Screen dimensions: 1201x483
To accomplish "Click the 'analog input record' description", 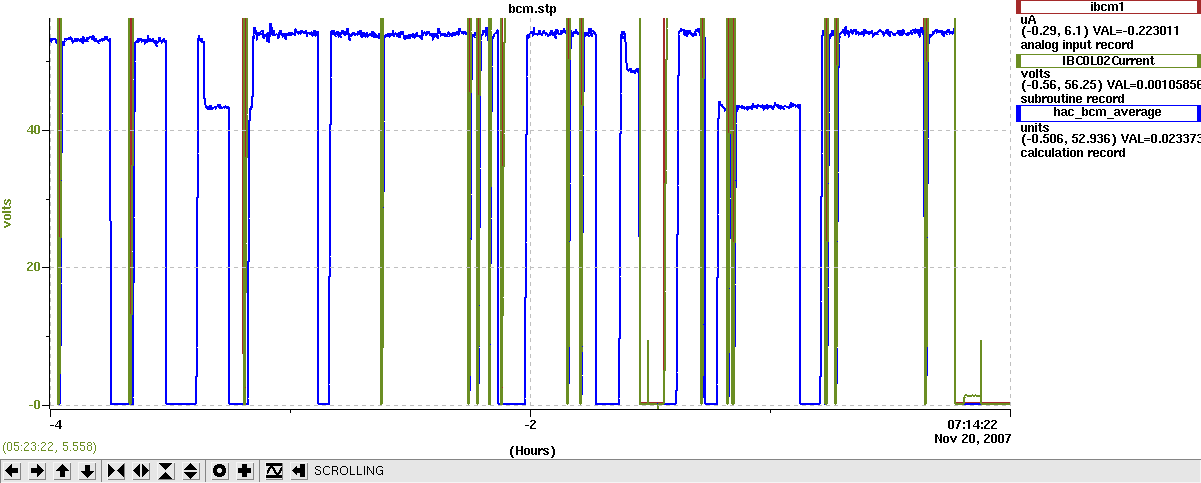I will [1076, 45].
